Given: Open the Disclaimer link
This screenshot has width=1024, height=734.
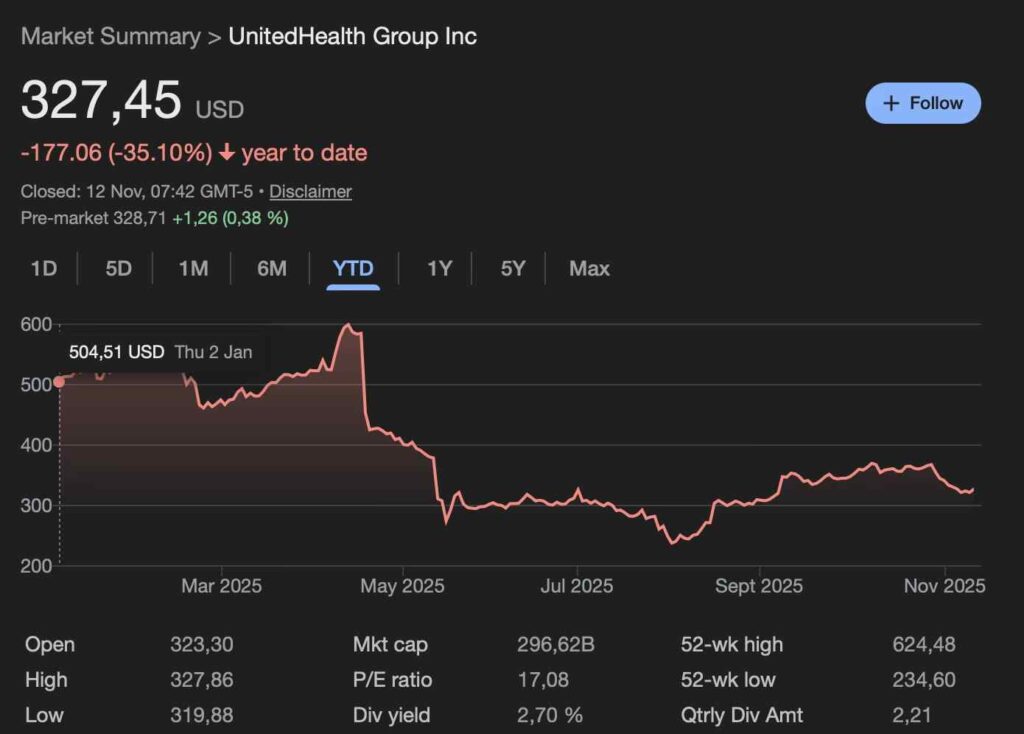Looking at the screenshot, I should click(310, 191).
